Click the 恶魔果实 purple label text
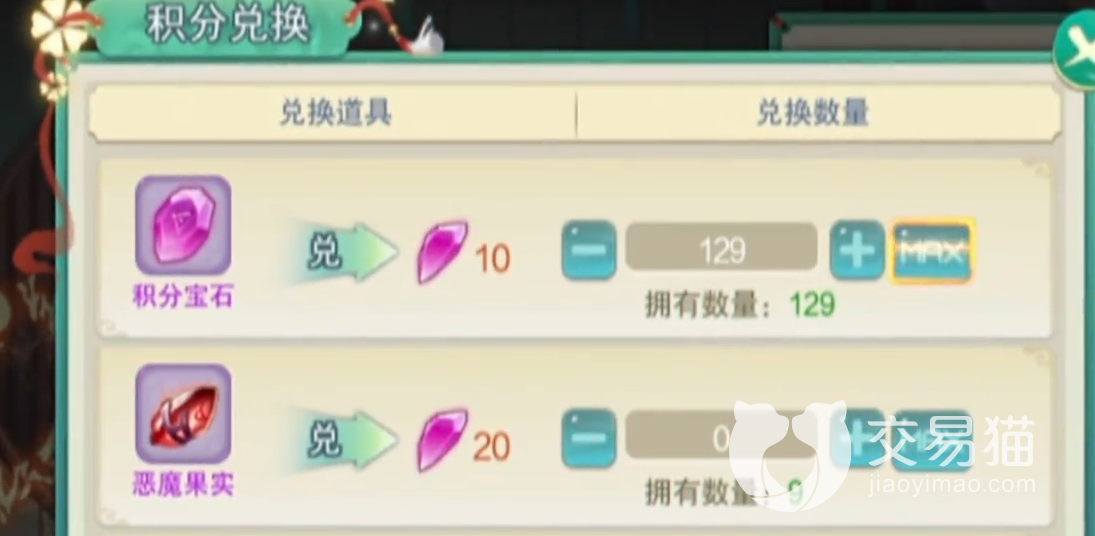1095x536 pixels. pyautogui.click(x=183, y=484)
